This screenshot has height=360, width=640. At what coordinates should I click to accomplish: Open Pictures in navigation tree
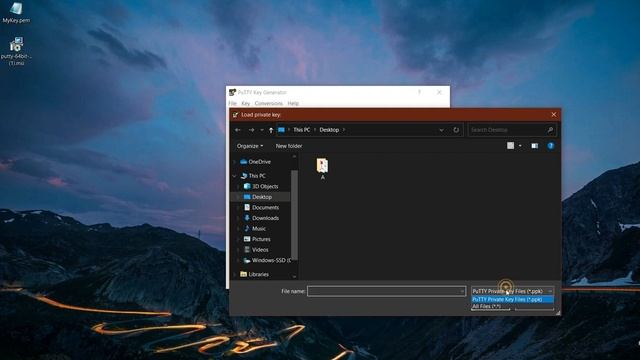coord(261,239)
